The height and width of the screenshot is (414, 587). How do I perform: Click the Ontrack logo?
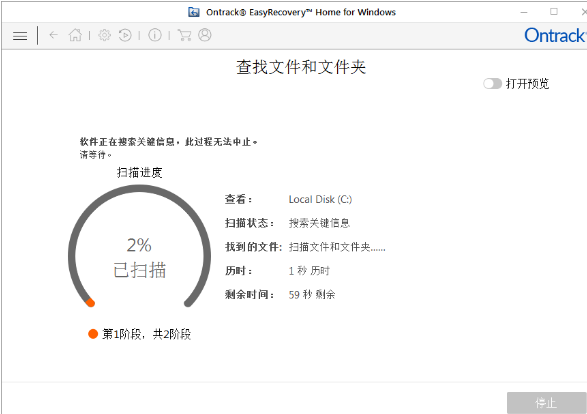point(554,36)
